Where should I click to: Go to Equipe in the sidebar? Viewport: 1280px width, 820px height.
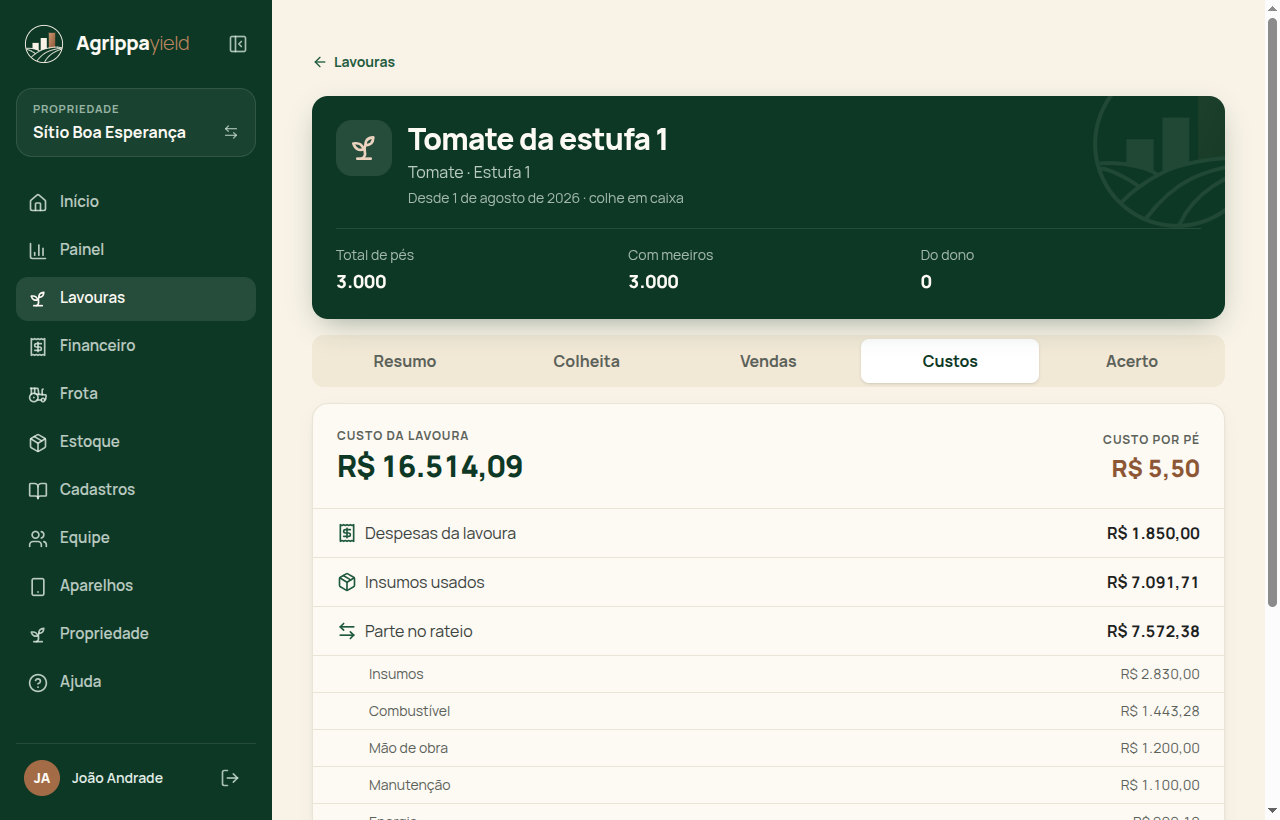click(x=136, y=538)
